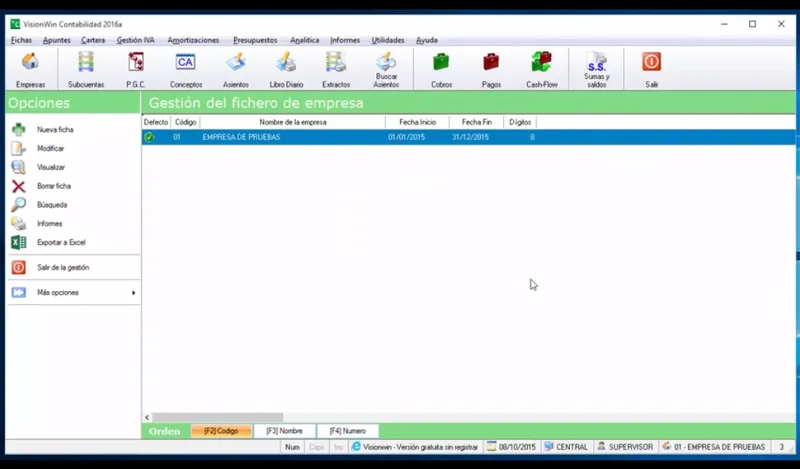
Task: Maximize the VisionWin window
Action: [x=753, y=24]
